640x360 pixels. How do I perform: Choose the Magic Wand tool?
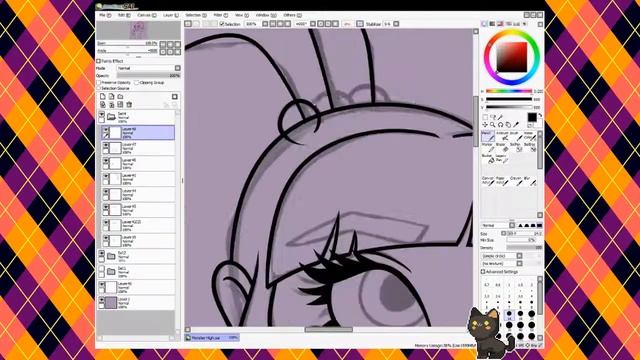pos(500,117)
